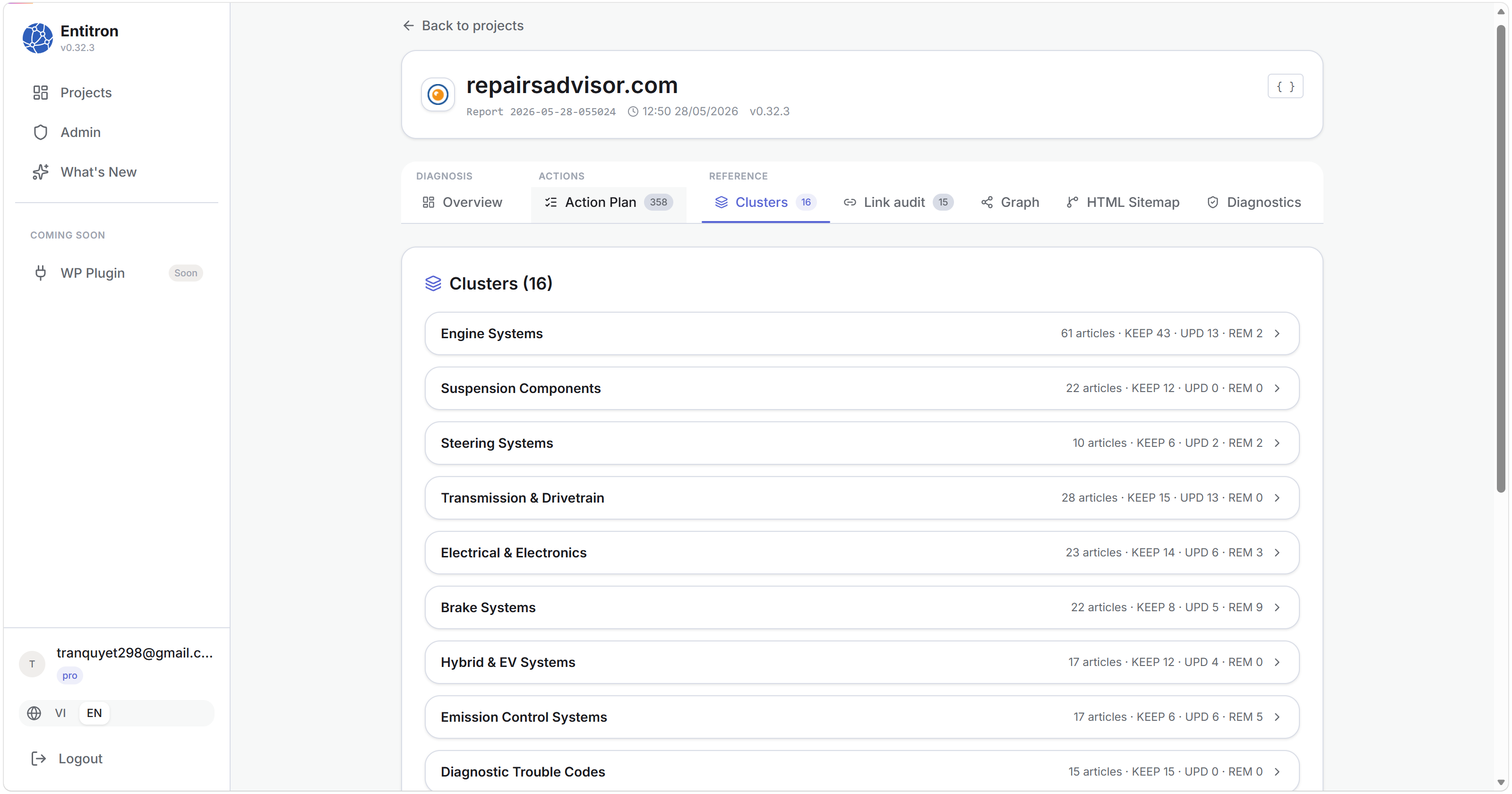Viewport: 1512px width, 794px height.
Task: Expand Electrical & Electronics cluster chevron
Action: coord(1277,553)
